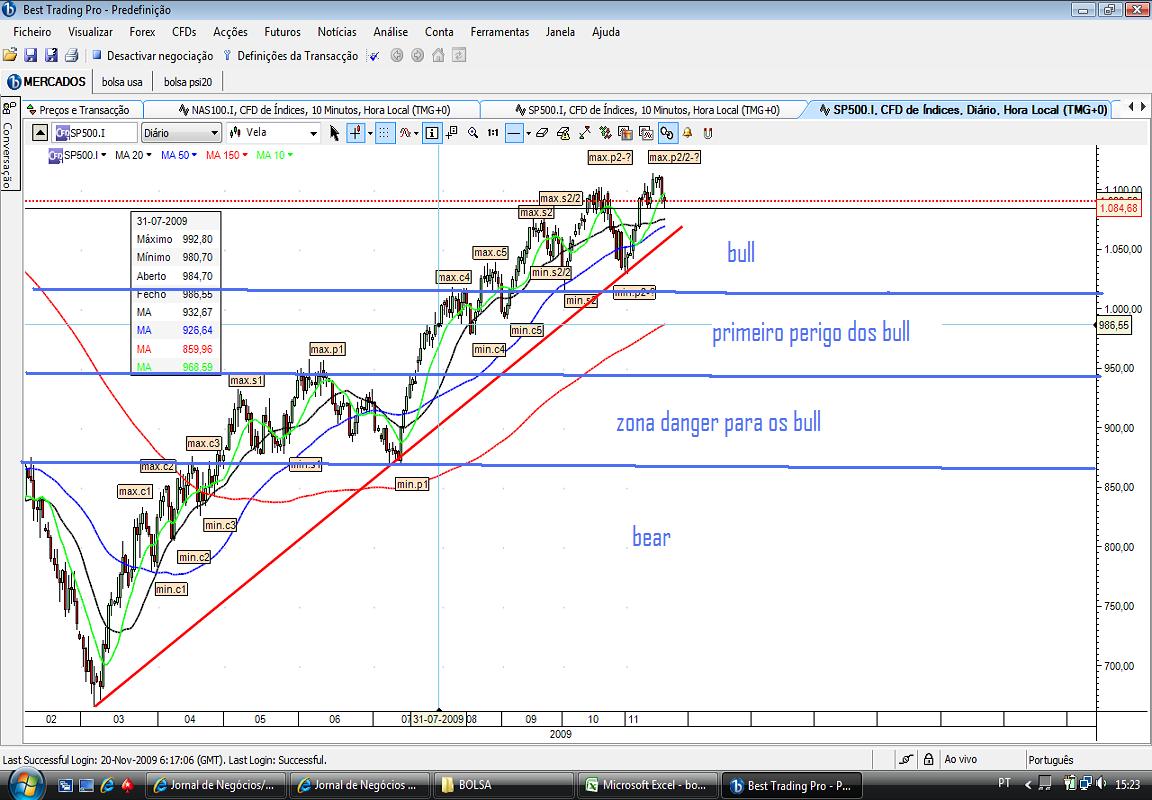Toggle the linked charts chain button
This screenshot has width=1152, height=800.
(x=667, y=133)
